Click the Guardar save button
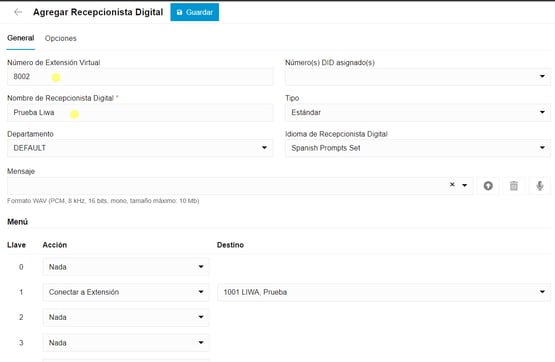 pyautogui.click(x=195, y=12)
